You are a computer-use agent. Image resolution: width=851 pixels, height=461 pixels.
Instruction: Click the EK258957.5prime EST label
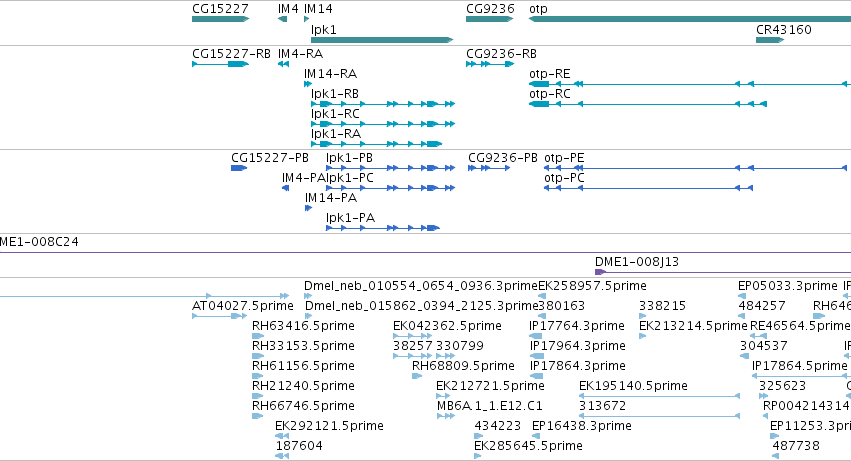pos(592,286)
